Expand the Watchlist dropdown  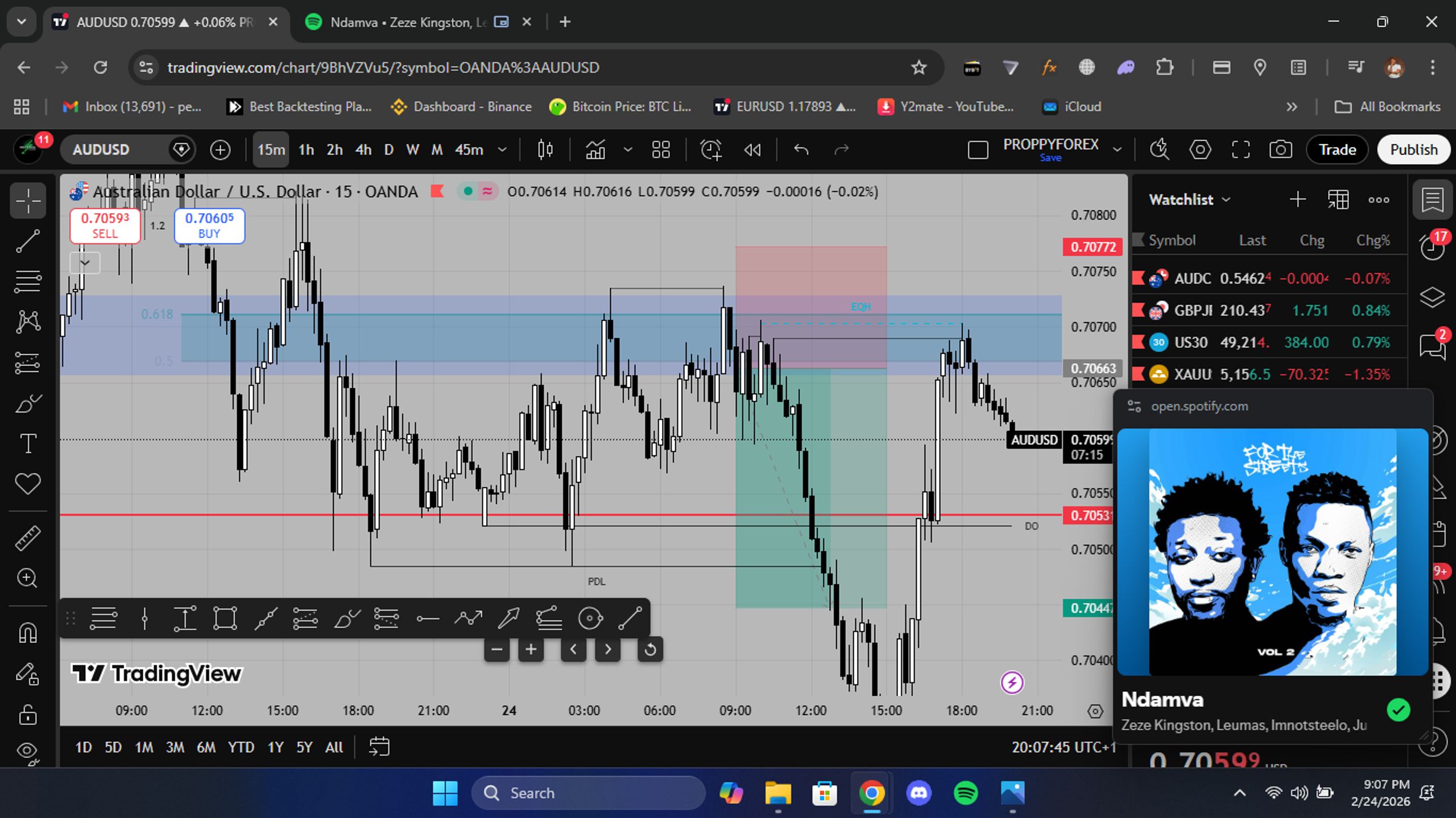1226,200
